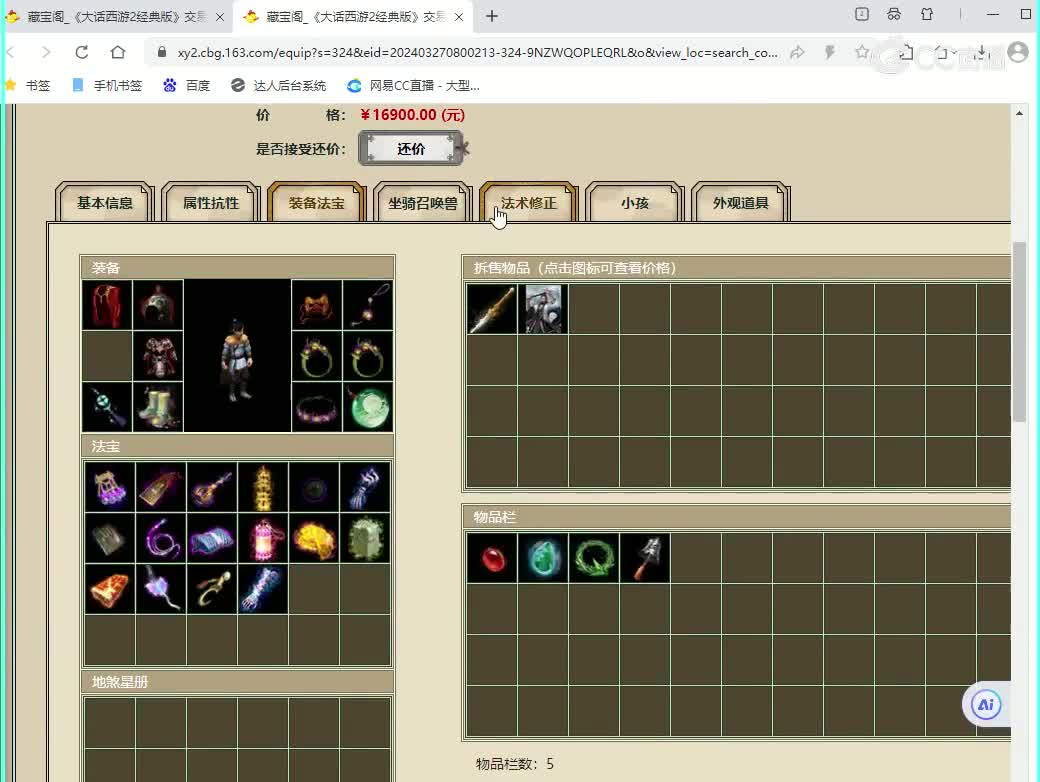The image size is (1040, 782).
Task: Inspect the orange-red triangular 法宝 icon
Action: click(109, 589)
